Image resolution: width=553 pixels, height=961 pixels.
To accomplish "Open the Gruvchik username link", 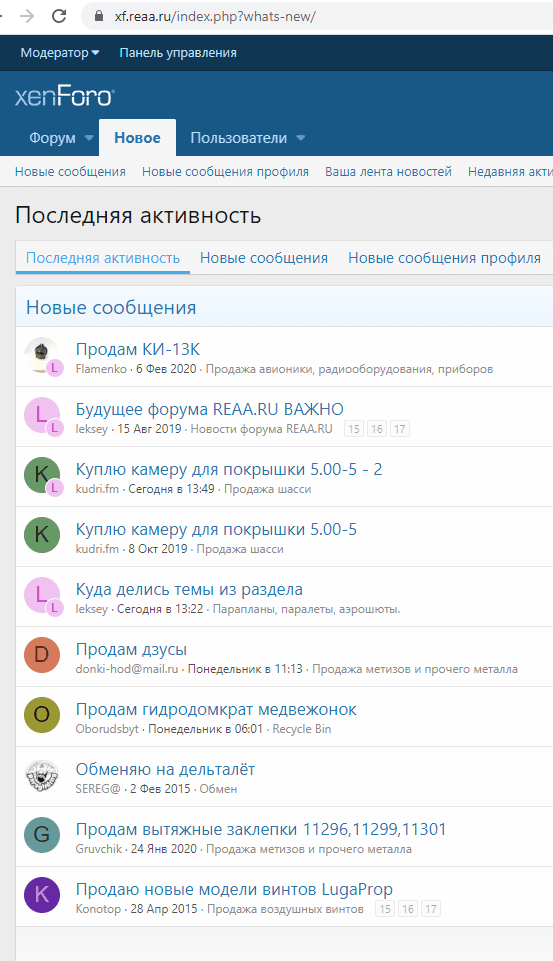I will click(x=99, y=849).
